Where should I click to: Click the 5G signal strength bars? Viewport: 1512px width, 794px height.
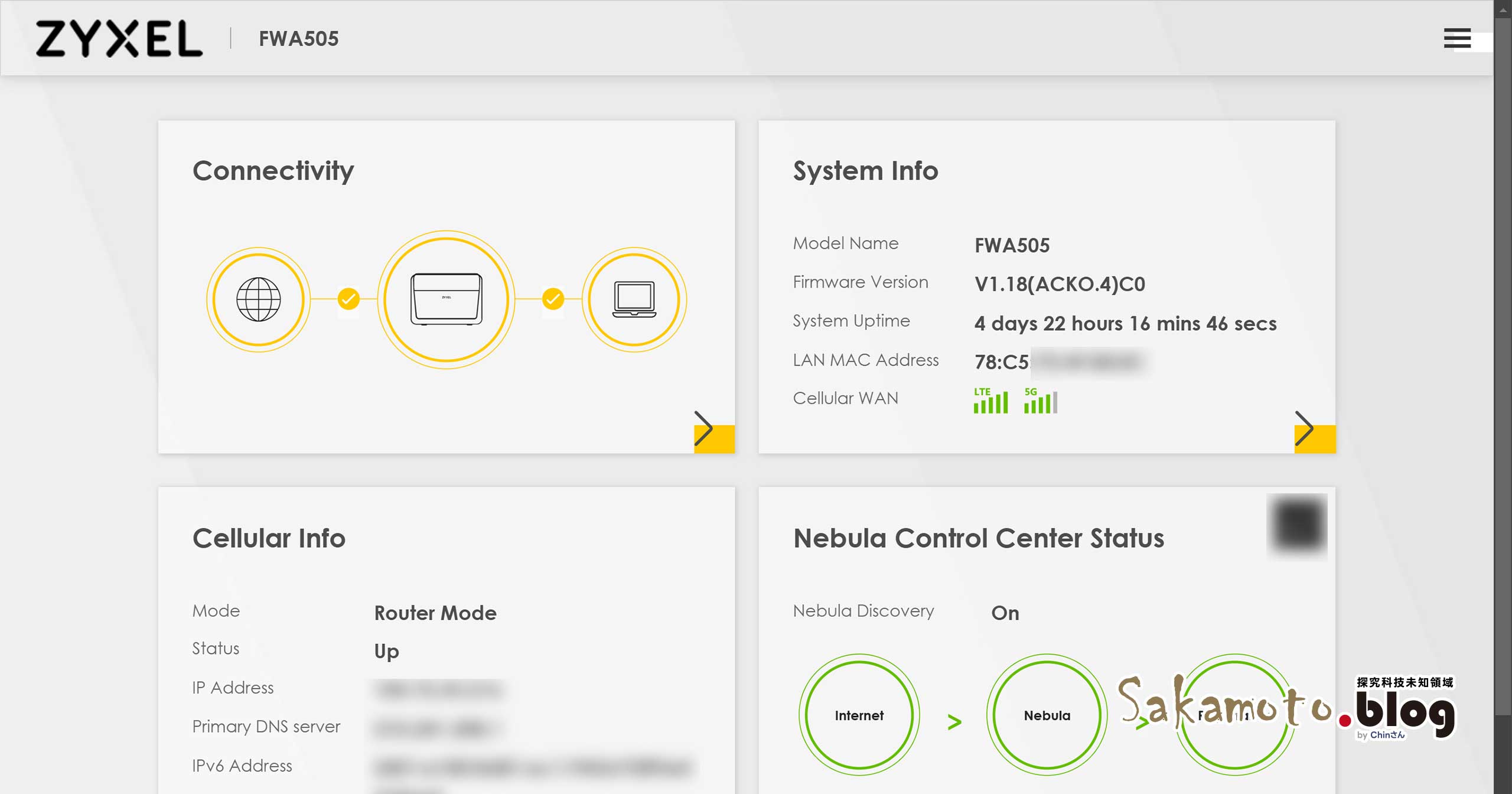(1041, 401)
